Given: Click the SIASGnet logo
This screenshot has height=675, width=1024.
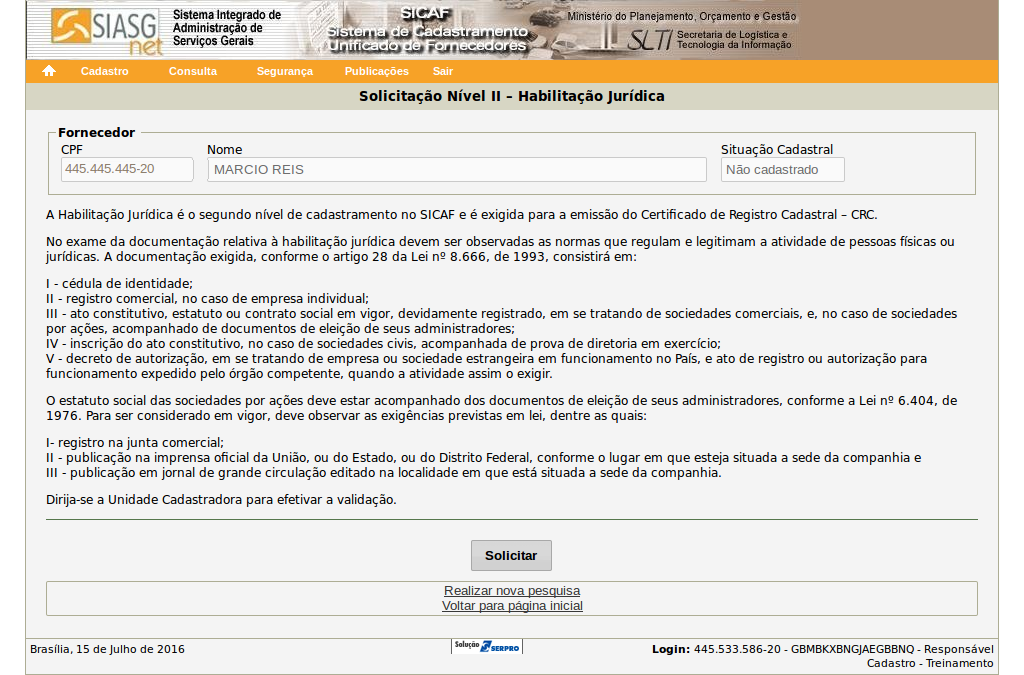Looking at the screenshot, I should [x=106, y=31].
